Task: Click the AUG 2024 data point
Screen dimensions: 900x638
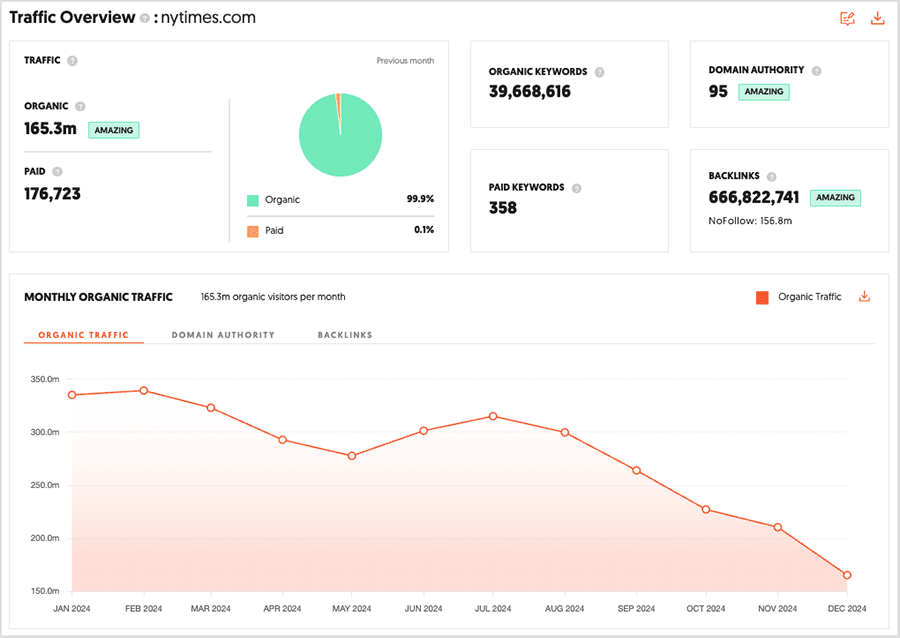Action: (565, 432)
